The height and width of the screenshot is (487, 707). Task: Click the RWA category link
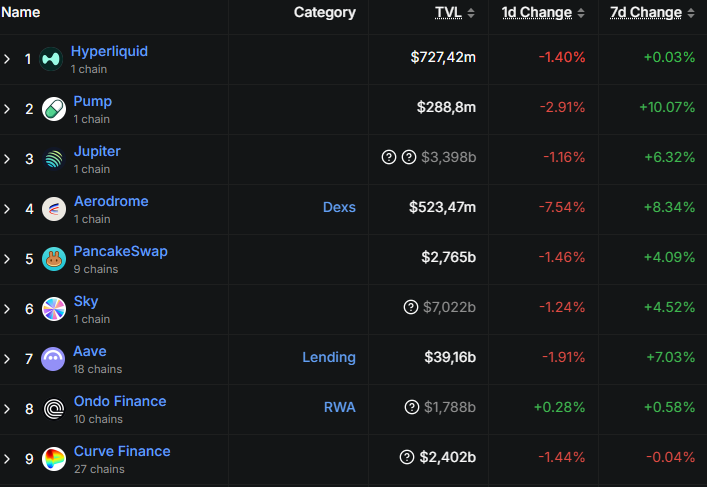339,407
